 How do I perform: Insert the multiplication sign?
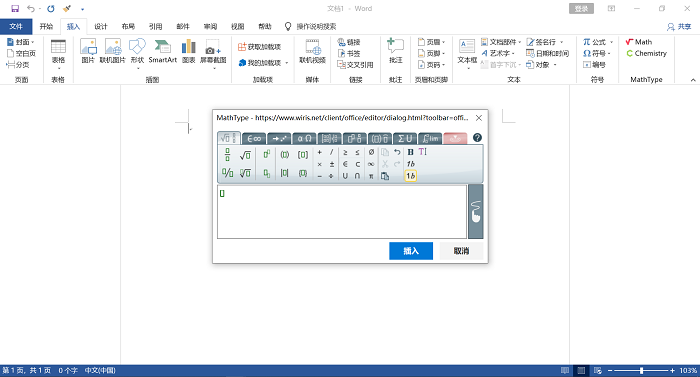coord(320,164)
